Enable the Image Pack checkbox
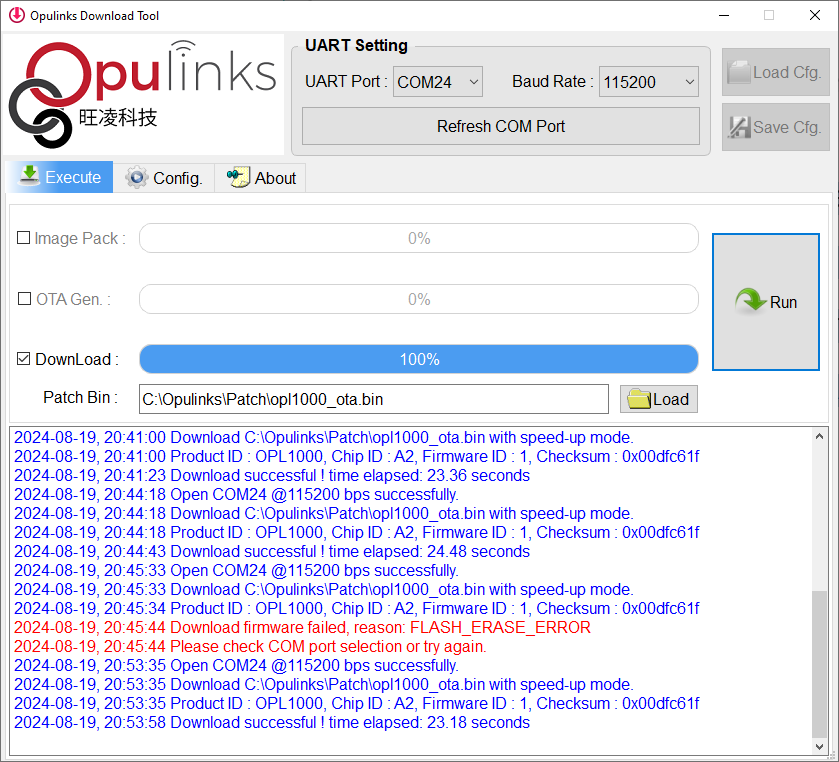This screenshot has width=839, height=762. pyautogui.click(x=24, y=238)
